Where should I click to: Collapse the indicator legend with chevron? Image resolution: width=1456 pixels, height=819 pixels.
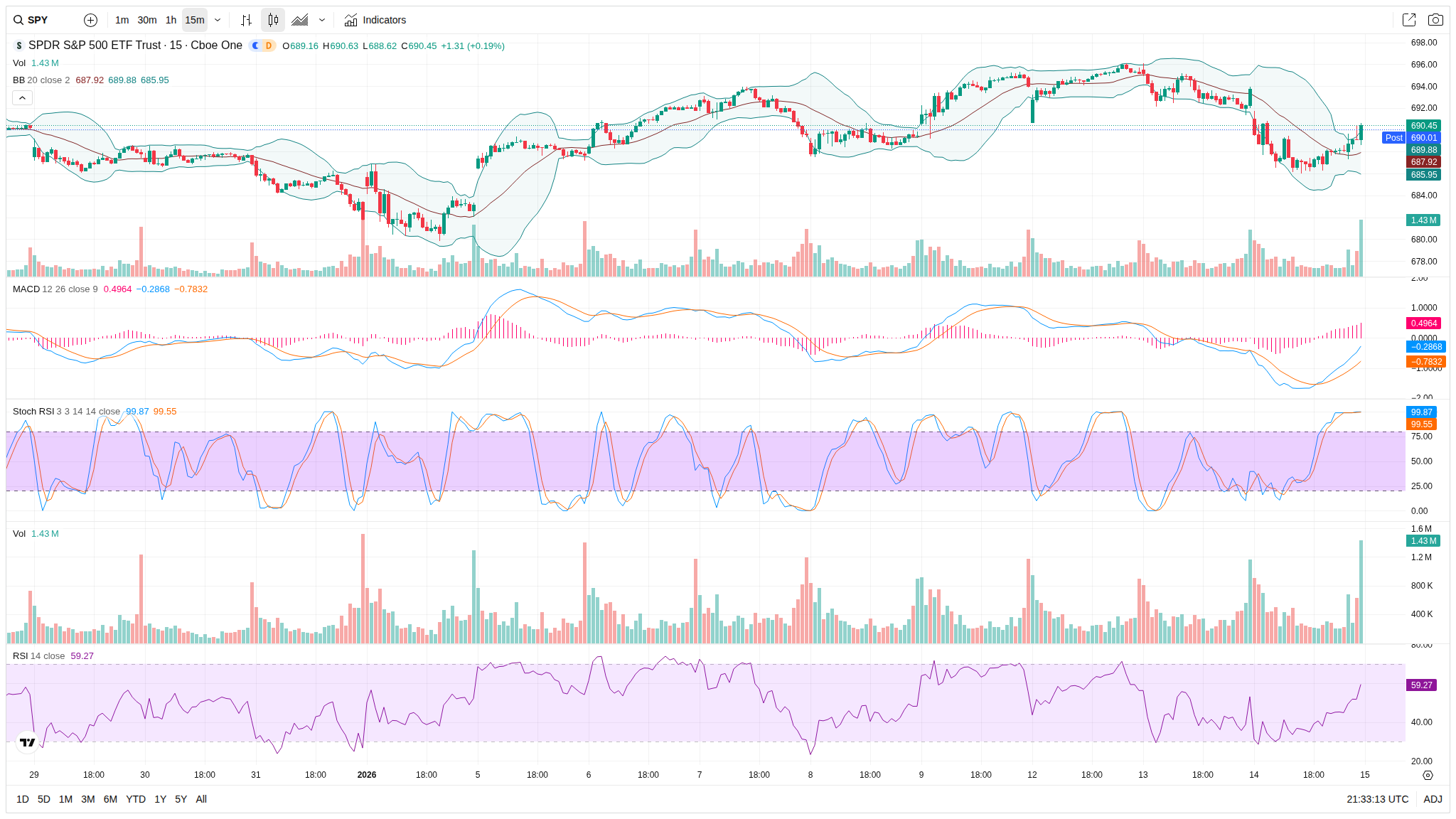[x=22, y=98]
